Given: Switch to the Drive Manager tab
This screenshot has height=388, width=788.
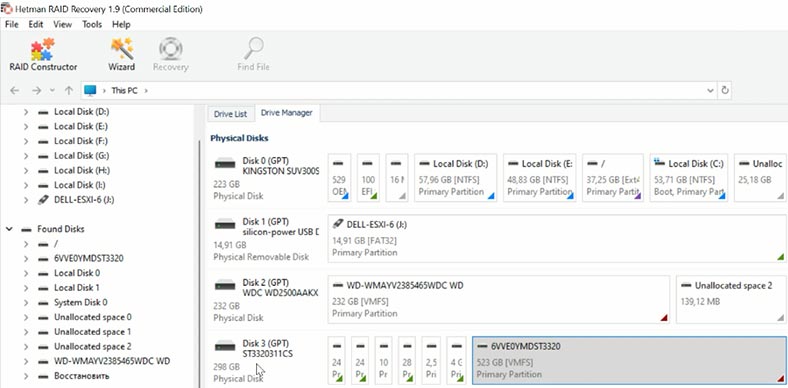Looking at the screenshot, I should [286, 113].
